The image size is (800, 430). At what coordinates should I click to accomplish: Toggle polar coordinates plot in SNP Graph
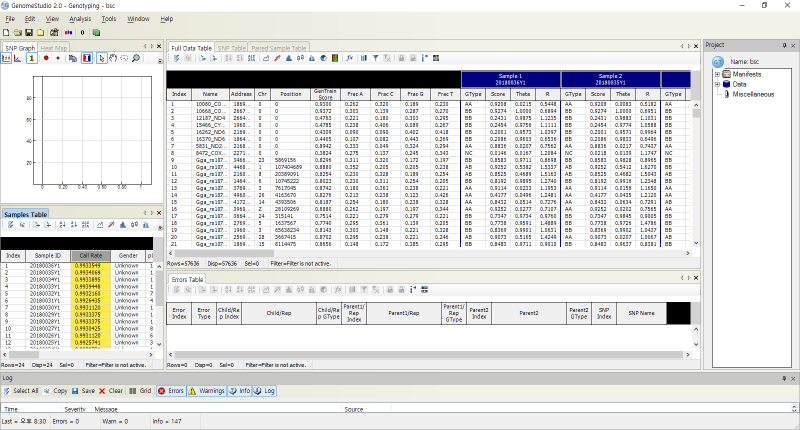(17, 58)
